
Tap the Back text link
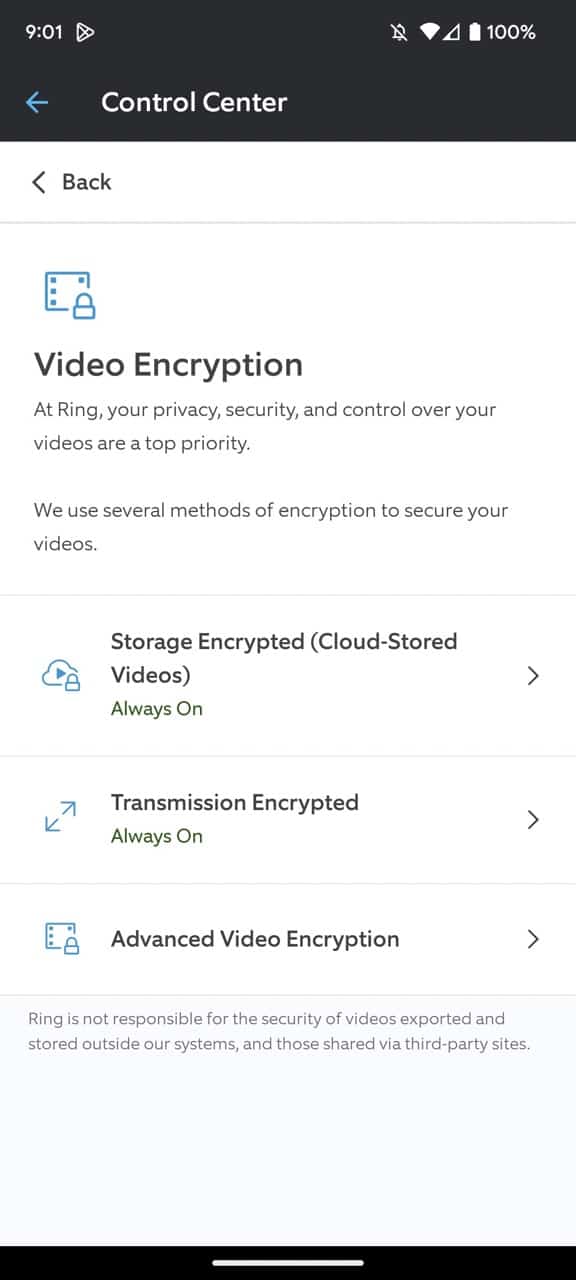(87, 182)
